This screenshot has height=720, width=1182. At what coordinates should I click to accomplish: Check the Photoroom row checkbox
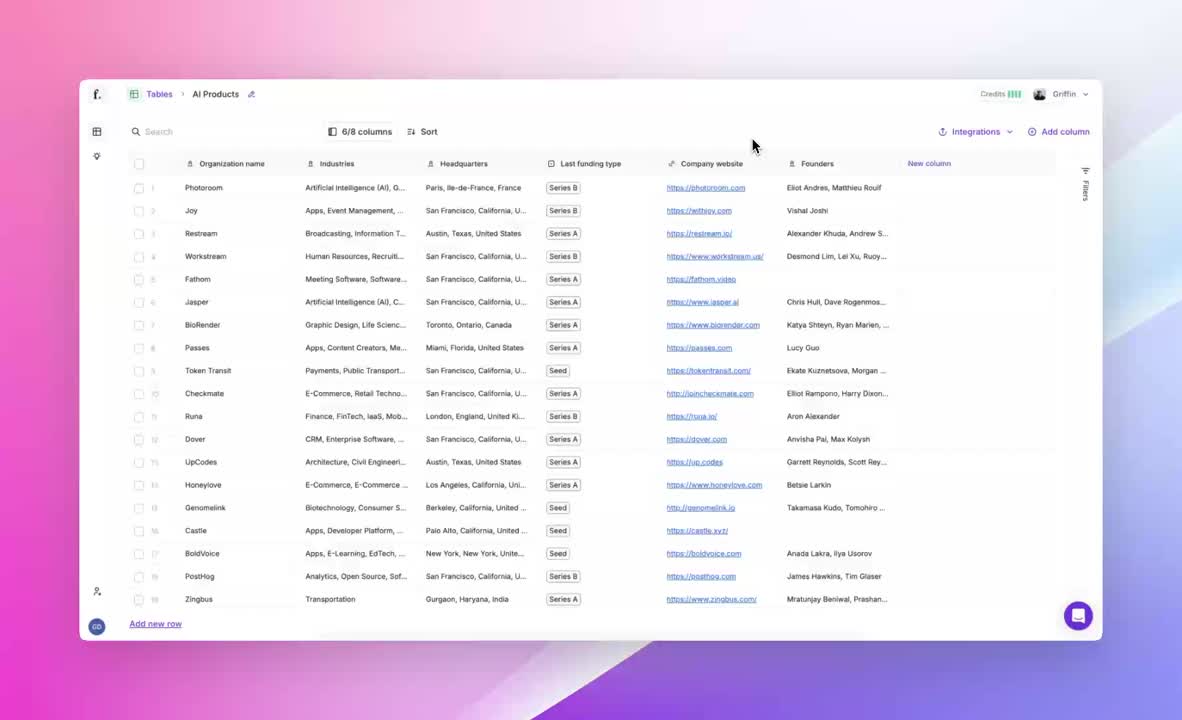(x=139, y=188)
